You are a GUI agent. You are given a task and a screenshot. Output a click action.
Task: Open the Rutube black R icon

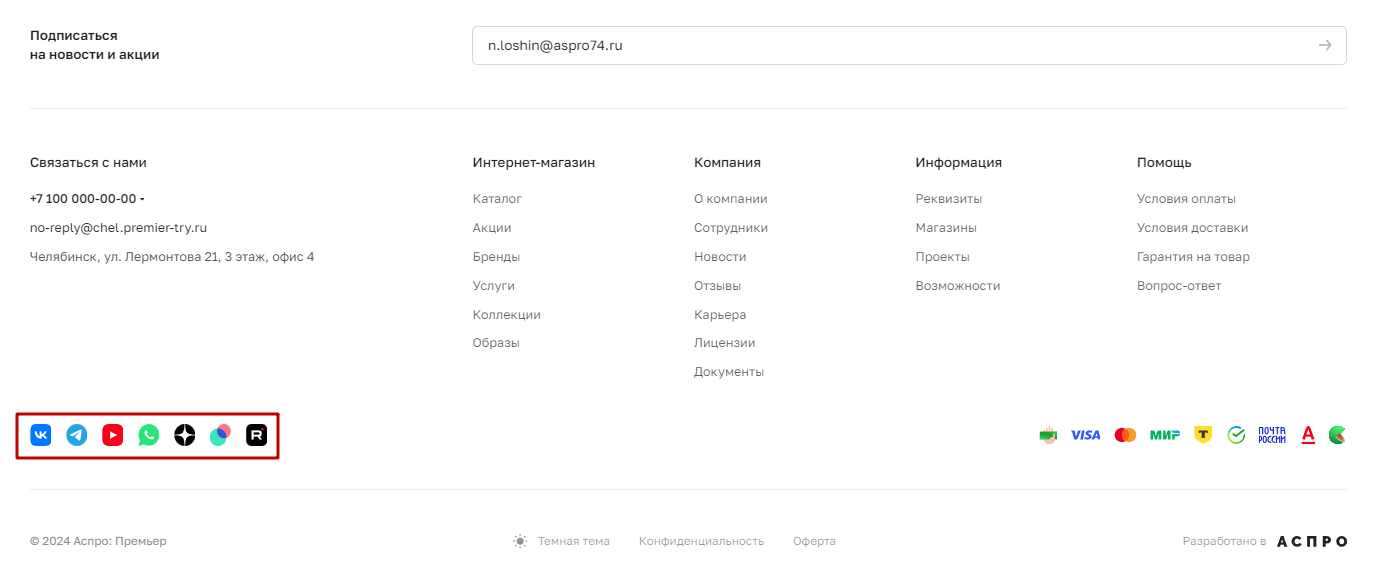(x=257, y=435)
